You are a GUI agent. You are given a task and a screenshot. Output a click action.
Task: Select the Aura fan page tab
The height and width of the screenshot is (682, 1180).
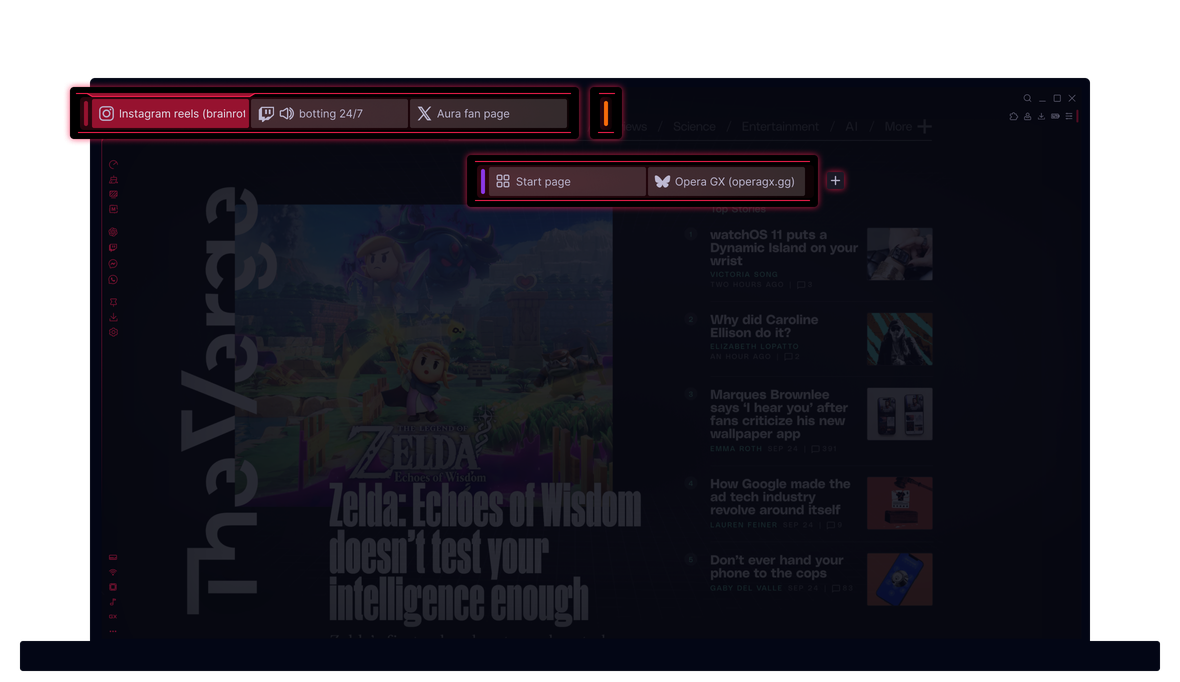(x=488, y=114)
